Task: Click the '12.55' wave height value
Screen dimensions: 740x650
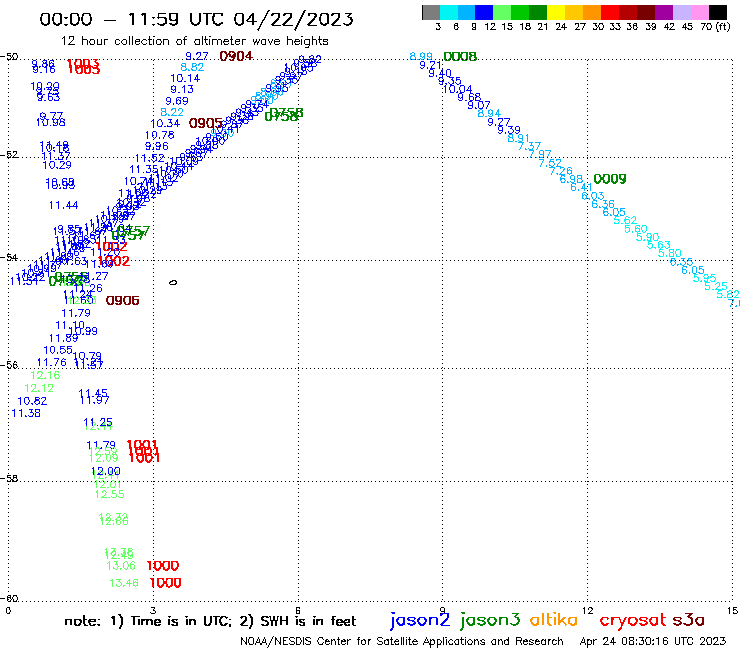Action: click(x=109, y=494)
